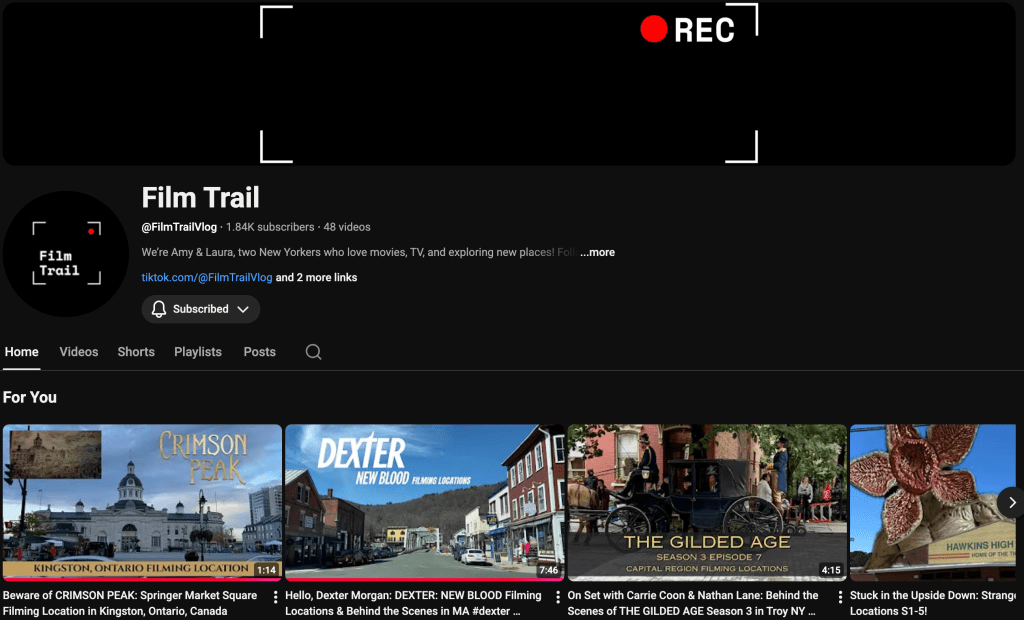This screenshot has width=1024, height=620.
Task: Click the notification bell on Subscribed button
Action: coord(159,310)
